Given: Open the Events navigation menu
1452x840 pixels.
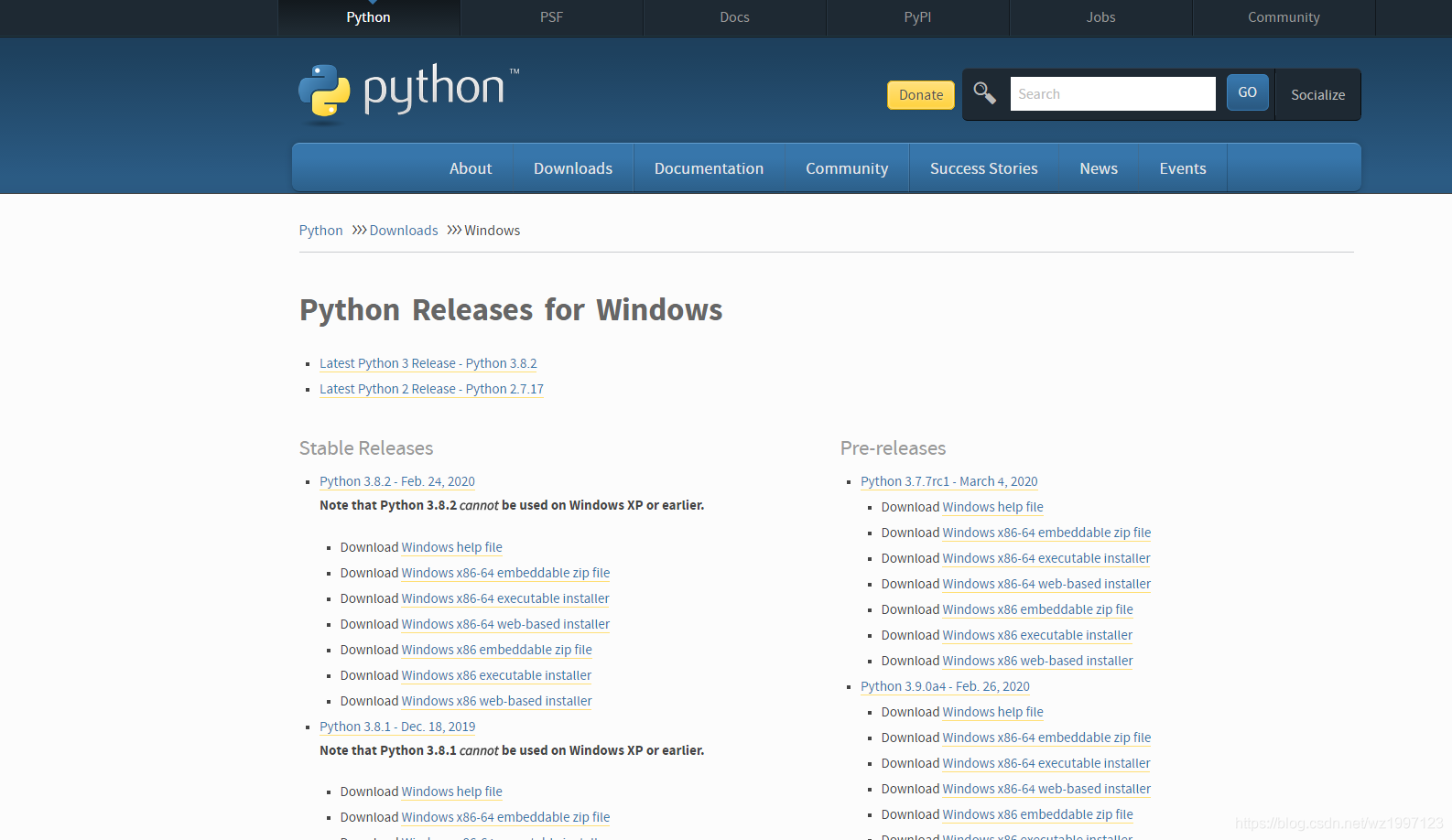Looking at the screenshot, I should pyautogui.click(x=1183, y=168).
